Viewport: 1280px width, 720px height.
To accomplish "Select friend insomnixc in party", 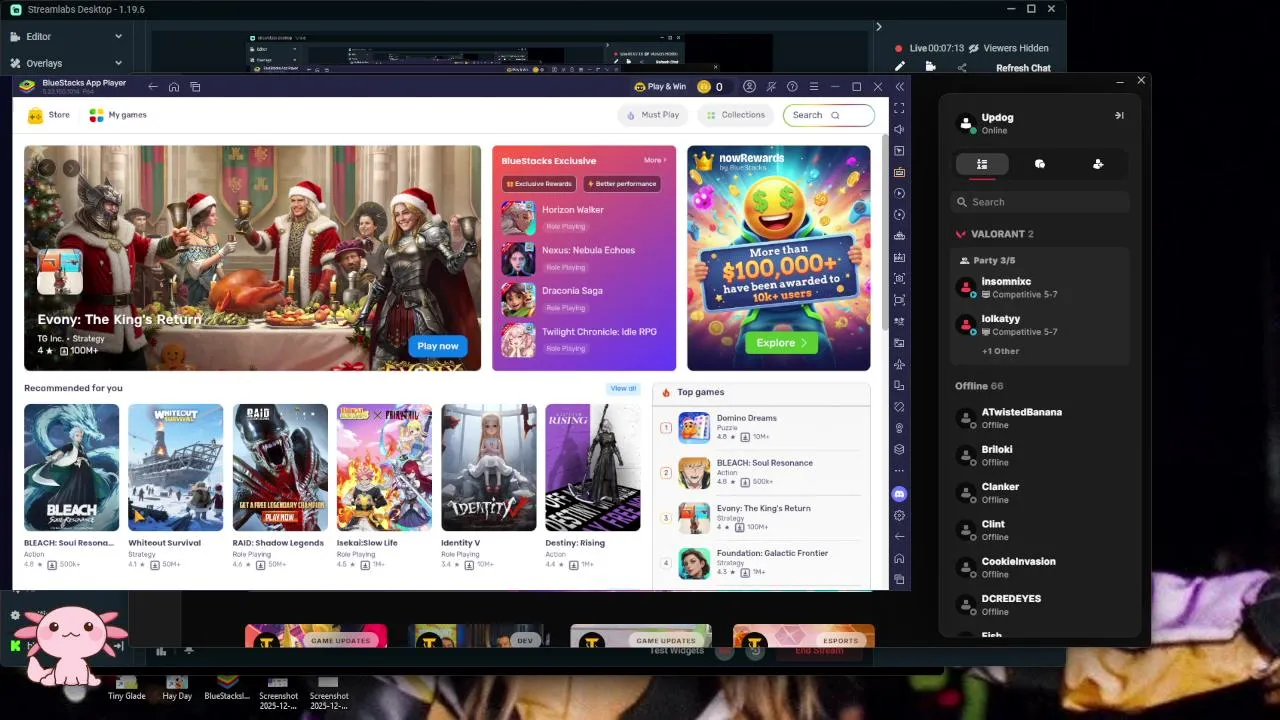I will pos(1040,288).
